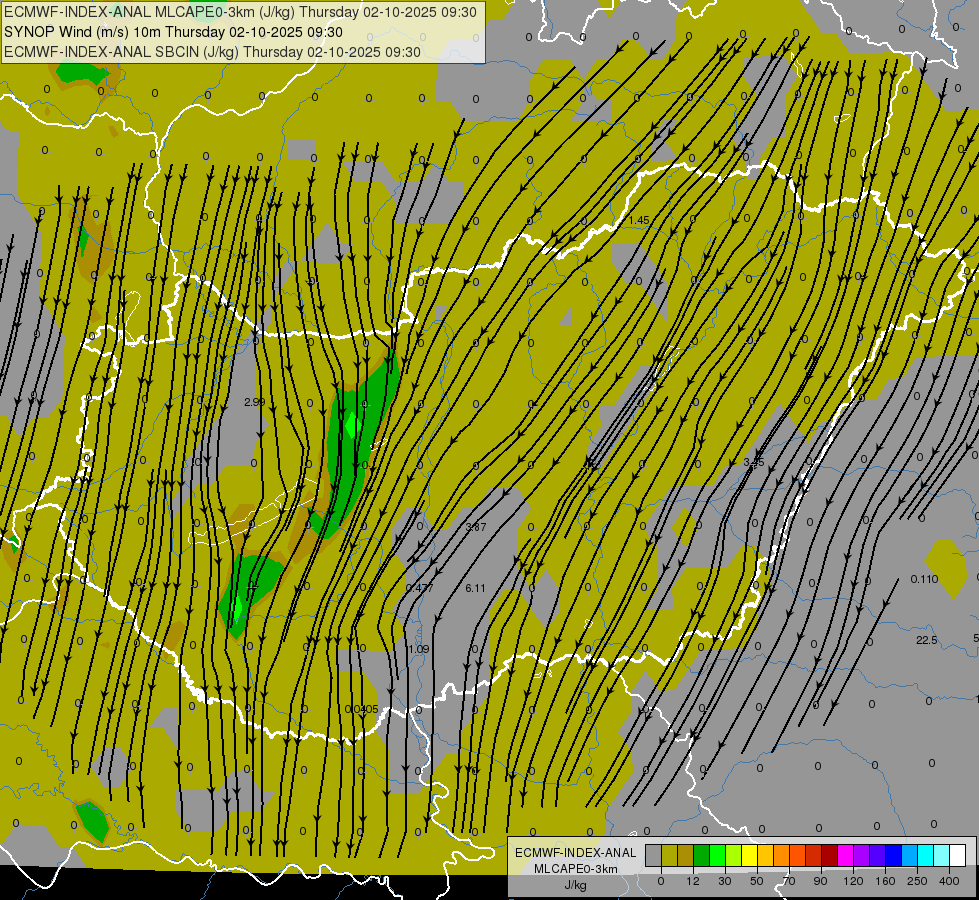This screenshot has height=900, width=979.
Task: Click the legend title ECMWF-INDEX-ANAL
Action: coord(576,853)
